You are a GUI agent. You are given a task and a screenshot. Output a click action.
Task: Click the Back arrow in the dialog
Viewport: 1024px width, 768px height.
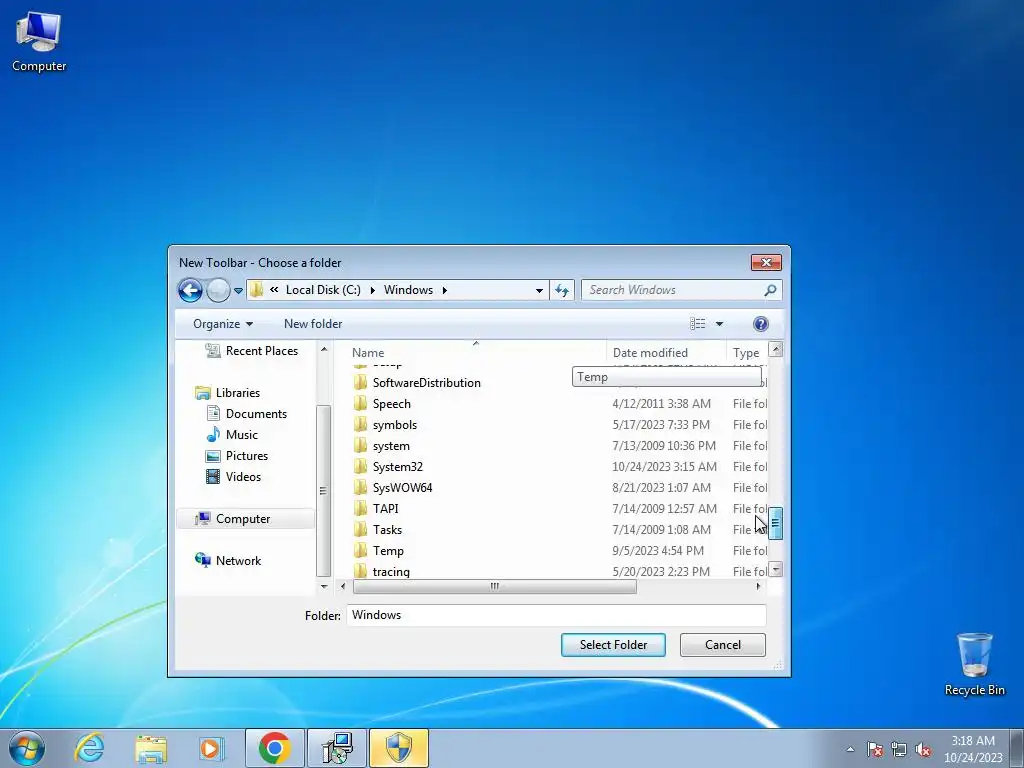pyautogui.click(x=190, y=290)
